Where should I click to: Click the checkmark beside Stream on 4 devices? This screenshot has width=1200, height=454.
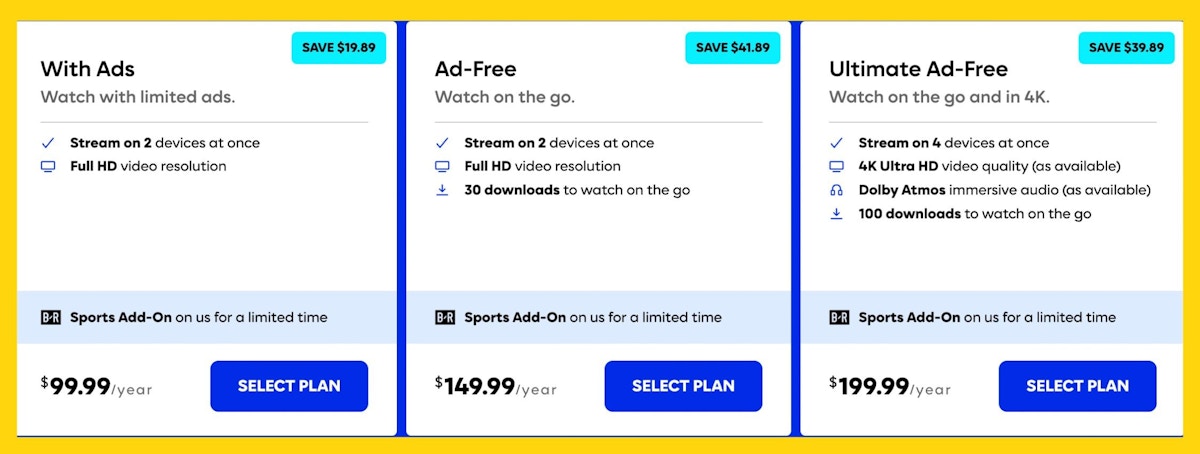pos(837,143)
